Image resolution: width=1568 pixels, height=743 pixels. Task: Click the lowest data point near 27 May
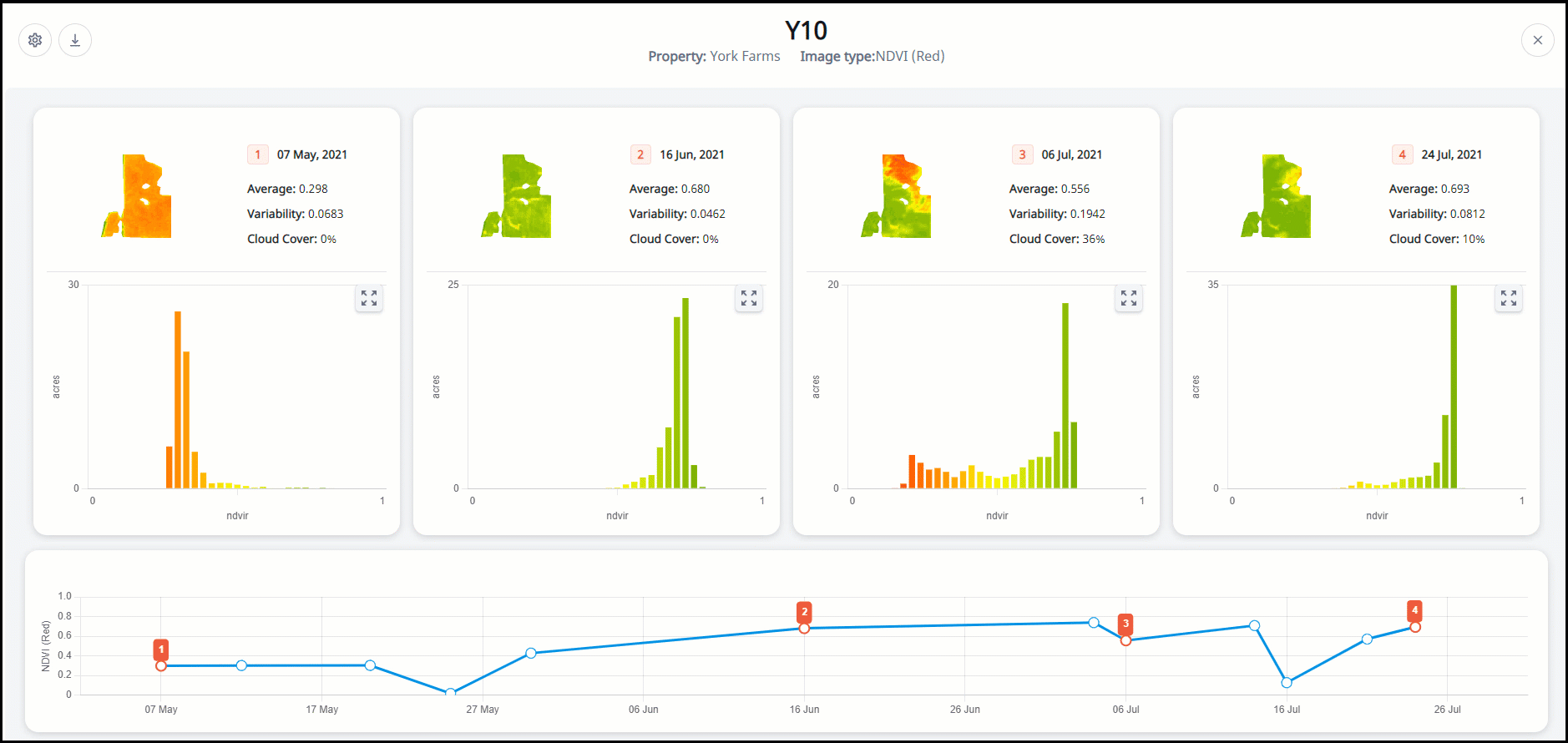click(x=451, y=693)
